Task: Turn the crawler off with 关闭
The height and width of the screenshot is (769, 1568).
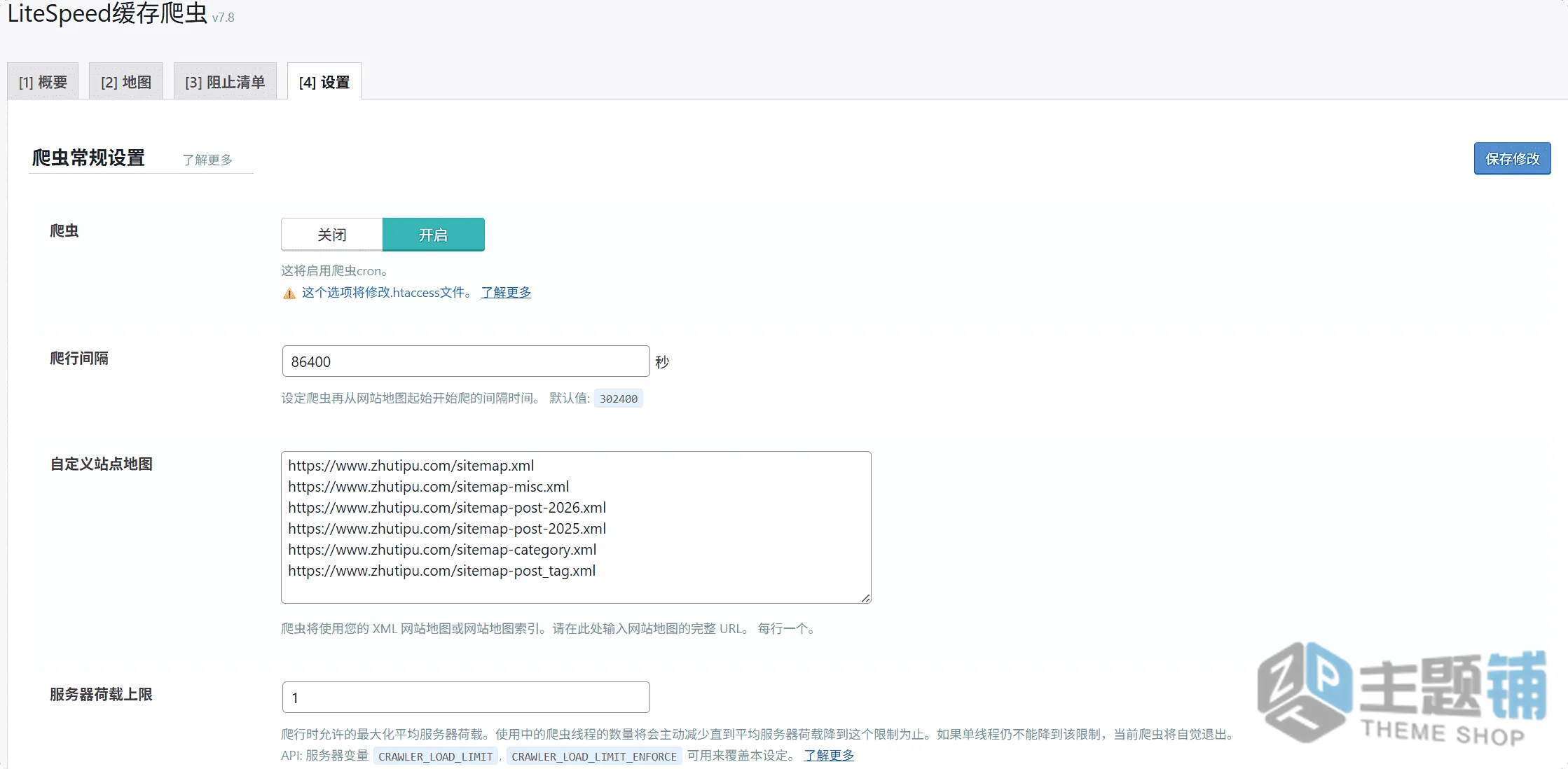Action: (x=332, y=235)
